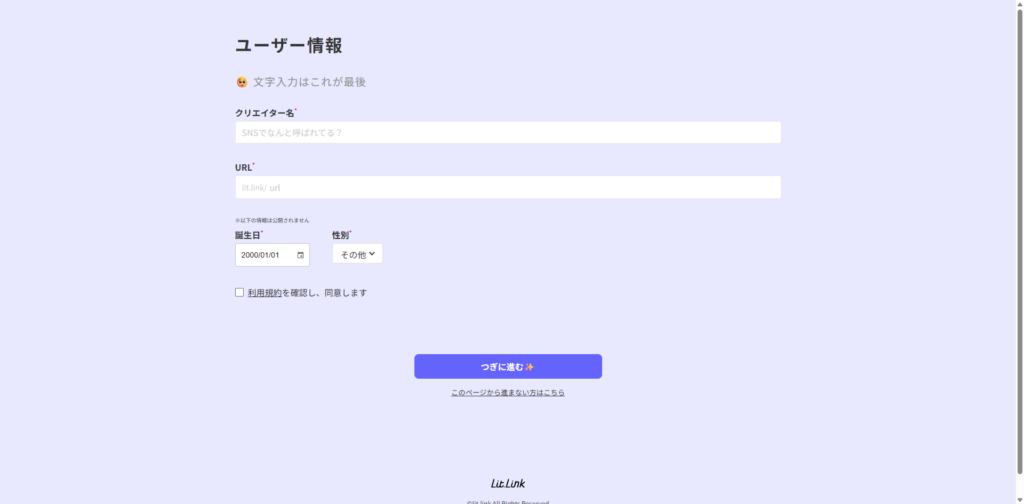Click the 性別 label above the dropdown
The width and height of the screenshot is (1024, 504).
point(340,235)
